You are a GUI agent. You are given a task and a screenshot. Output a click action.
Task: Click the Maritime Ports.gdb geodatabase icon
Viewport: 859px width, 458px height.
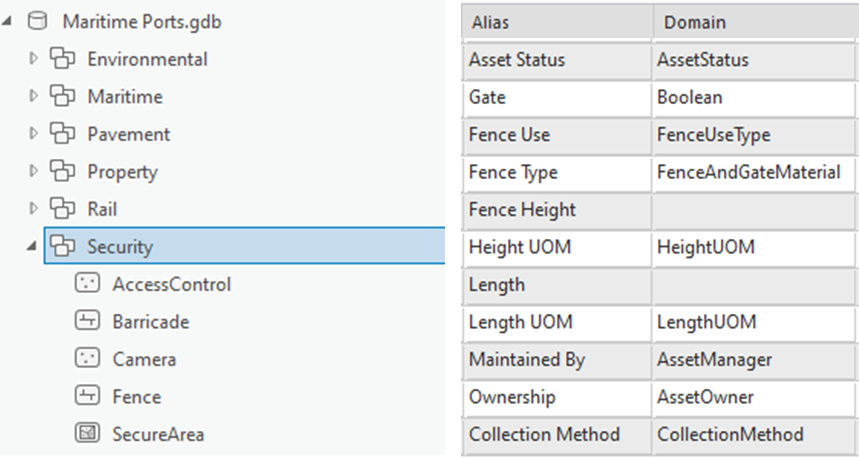pos(37,21)
